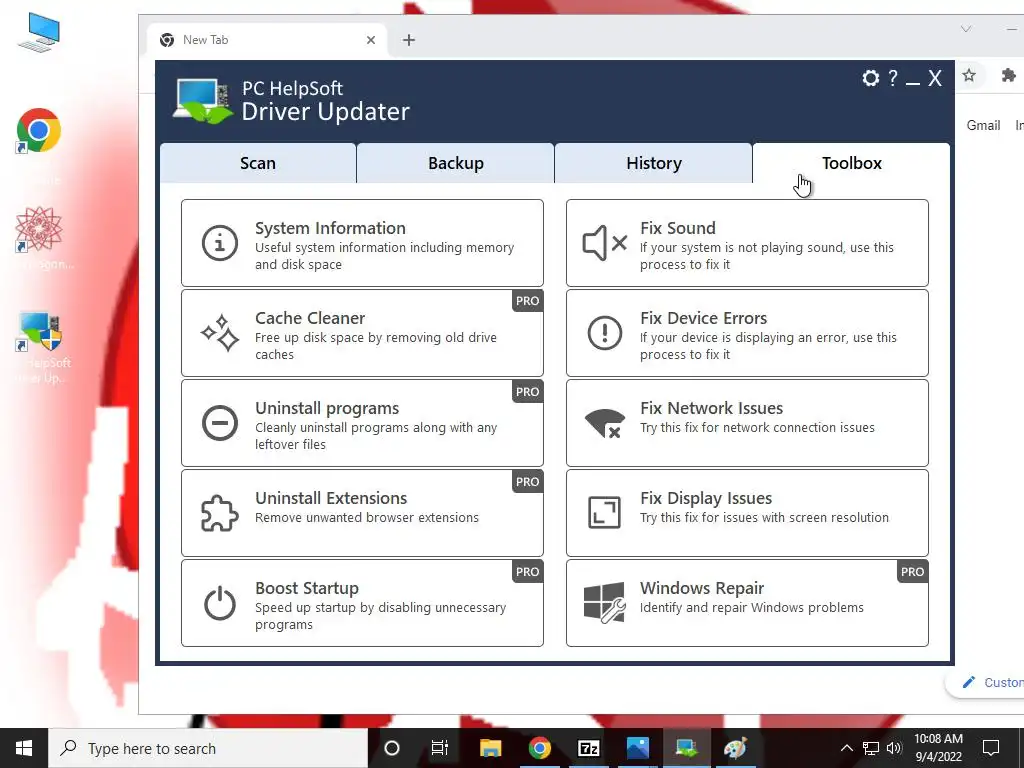
Task: Open volume control in system tray
Action: pyautogui.click(x=894, y=748)
